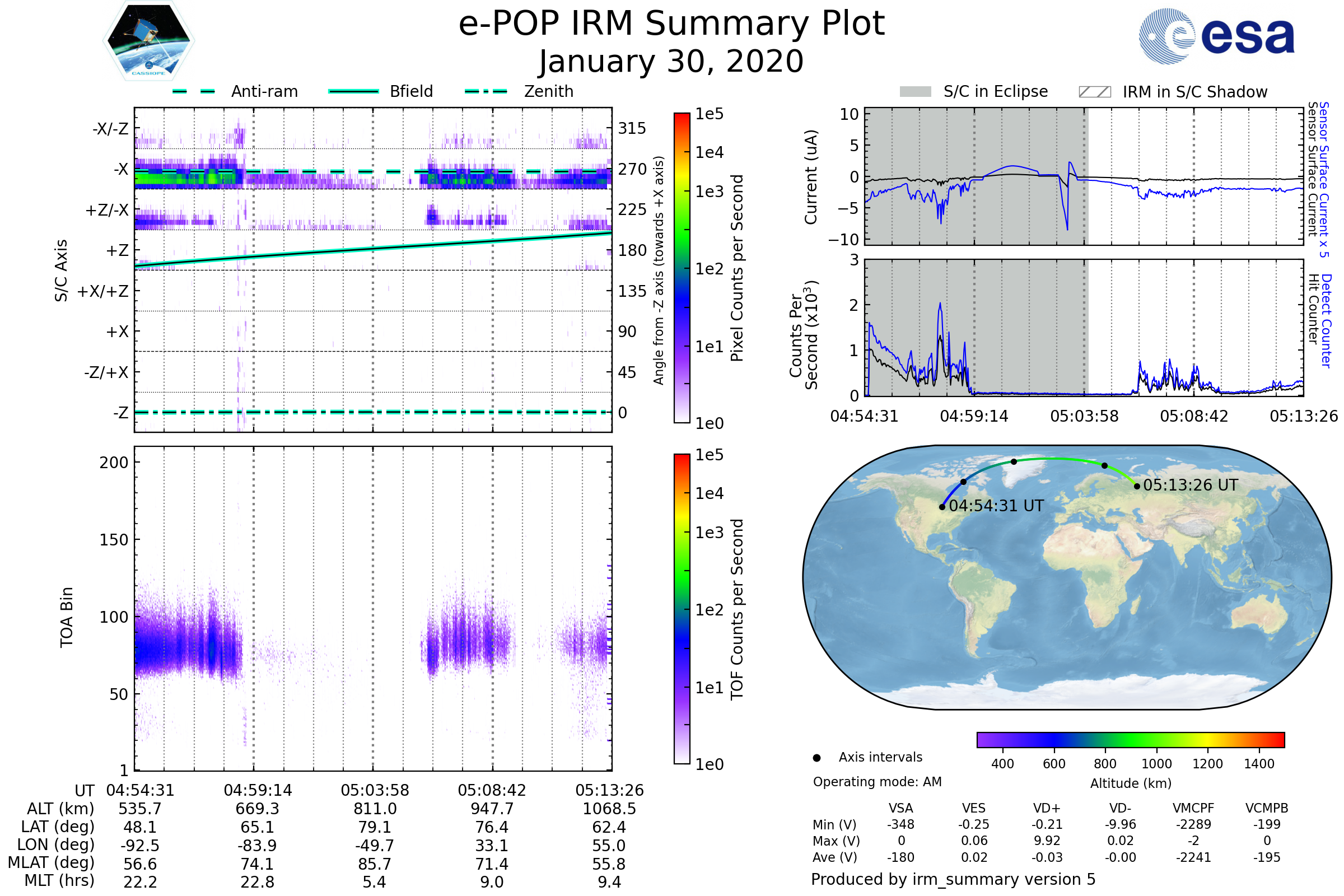Screen dimensions: 1344x896
Task: Click the Bfield solid legend line
Action: point(353,91)
